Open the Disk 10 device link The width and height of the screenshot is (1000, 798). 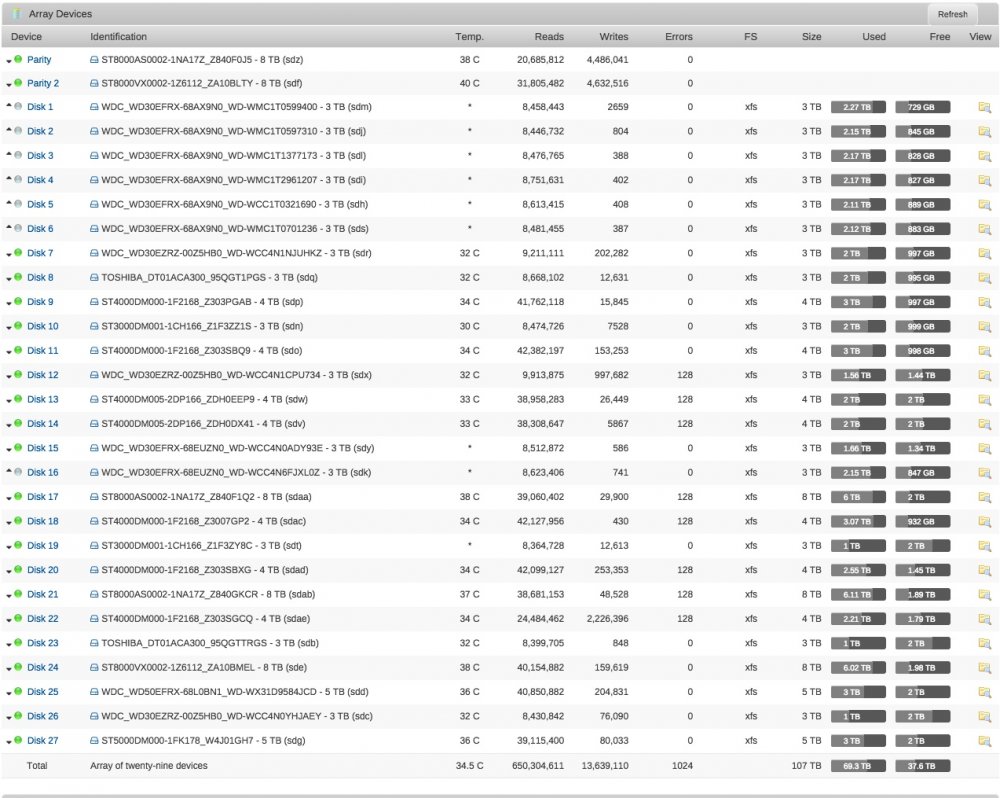click(x=43, y=326)
